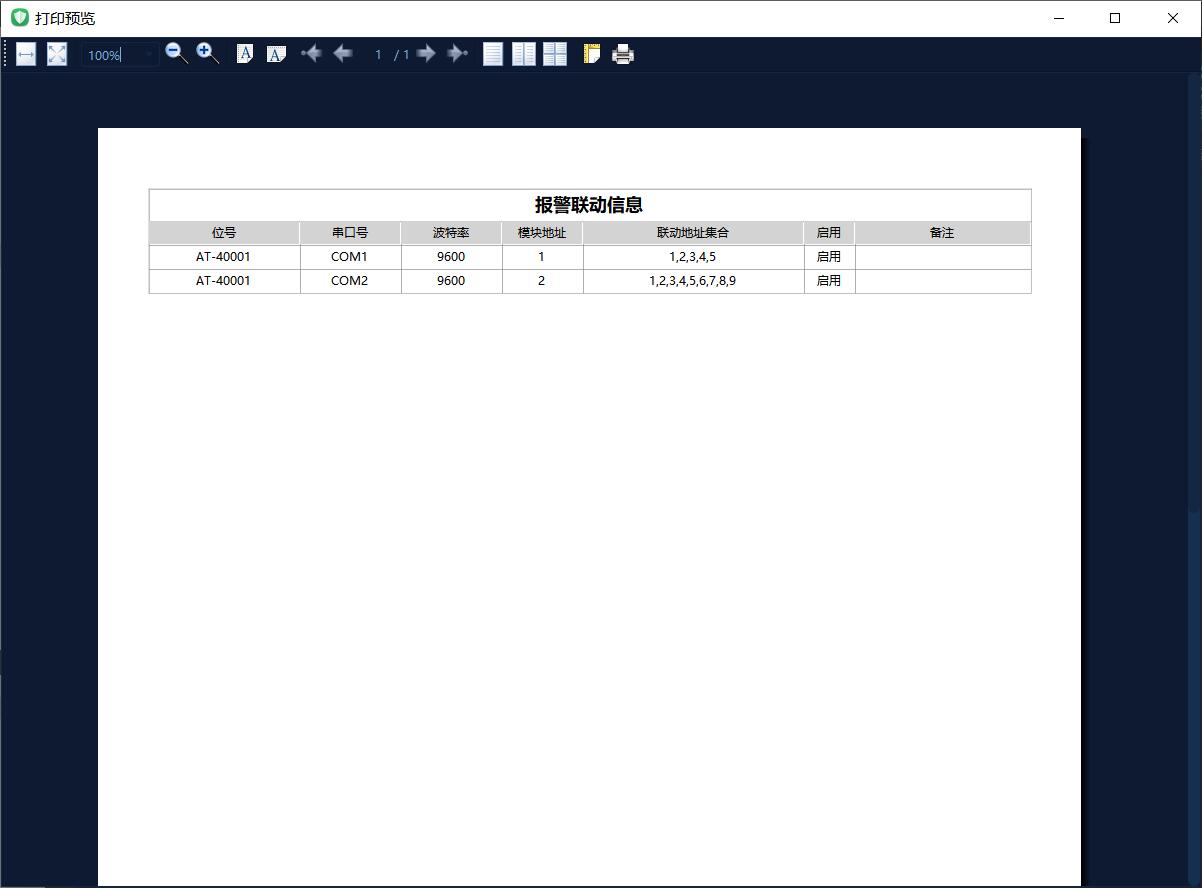Print the document with printer icon
The height and width of the screenshot is (888, 1202).
(x=623, y=54)
